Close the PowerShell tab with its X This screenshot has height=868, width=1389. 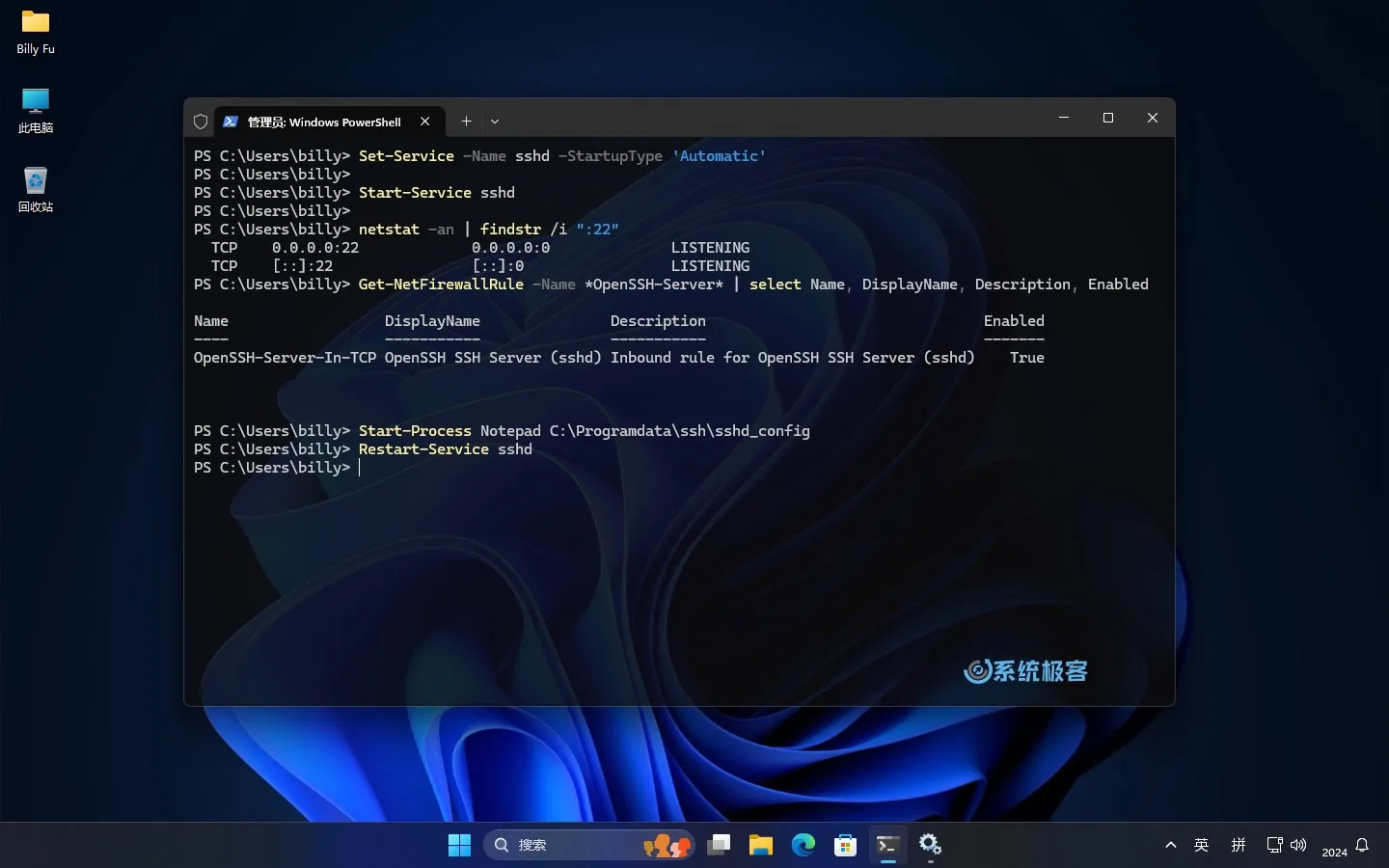pyautogui.click(x=424, y=122)
